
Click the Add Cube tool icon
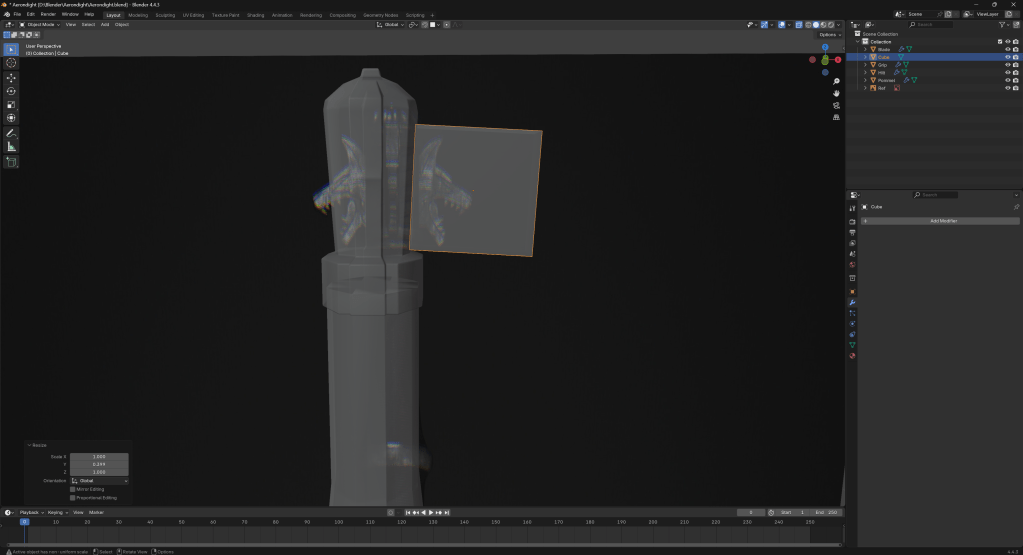[x=11, y=161]
